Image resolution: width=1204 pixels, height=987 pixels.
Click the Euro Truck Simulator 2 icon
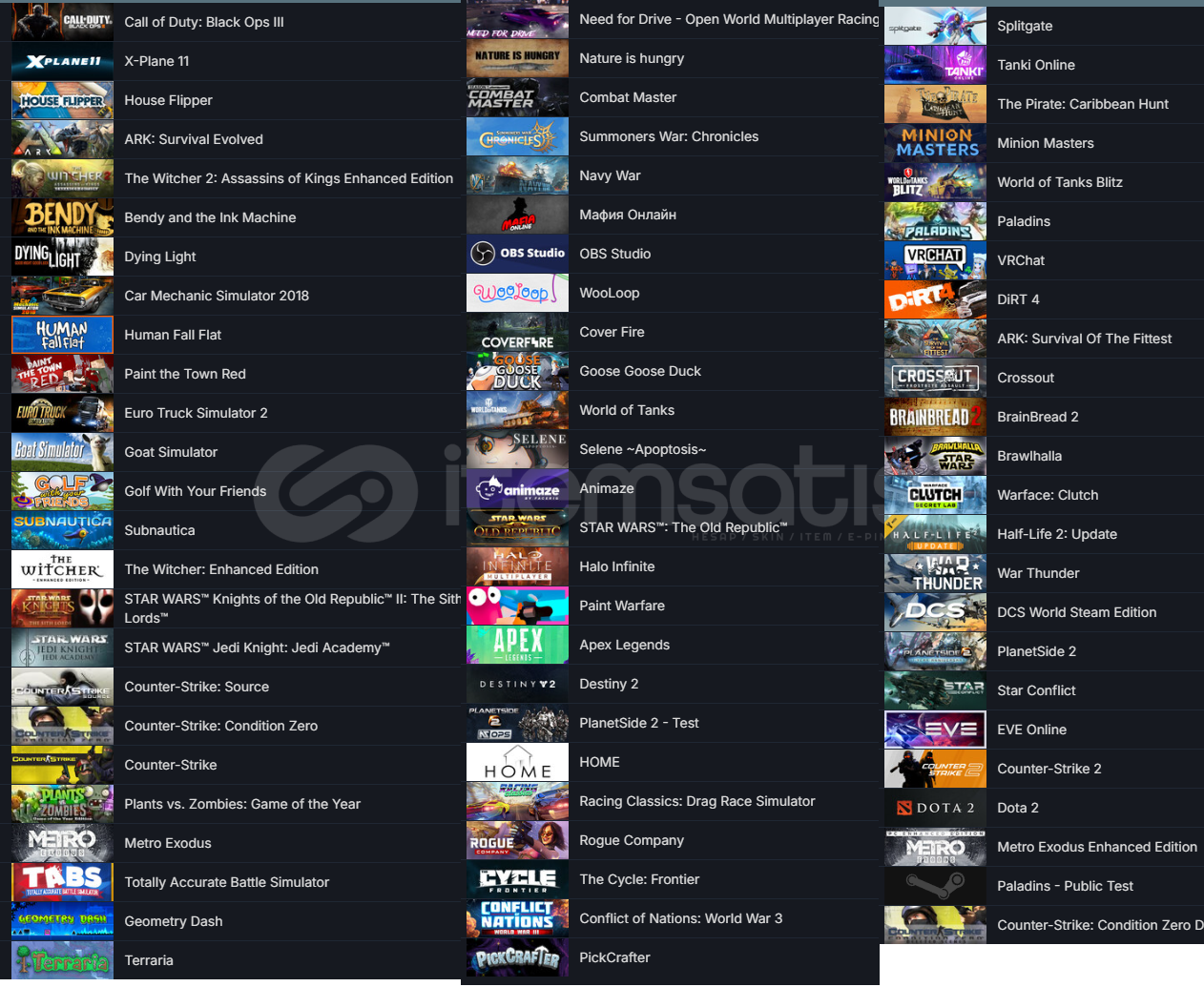(x=62, y=413)
